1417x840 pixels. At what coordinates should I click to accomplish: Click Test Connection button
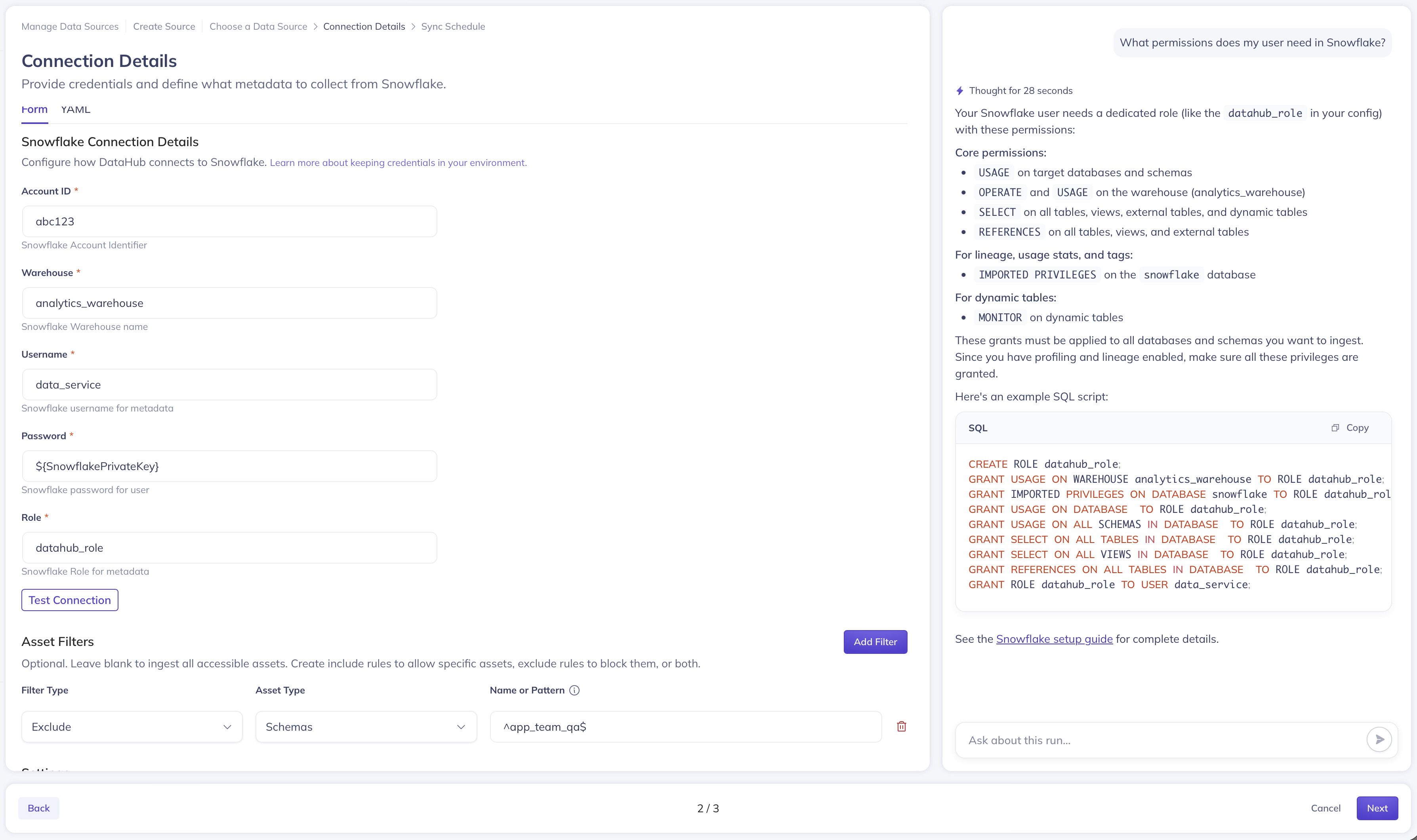70,600
